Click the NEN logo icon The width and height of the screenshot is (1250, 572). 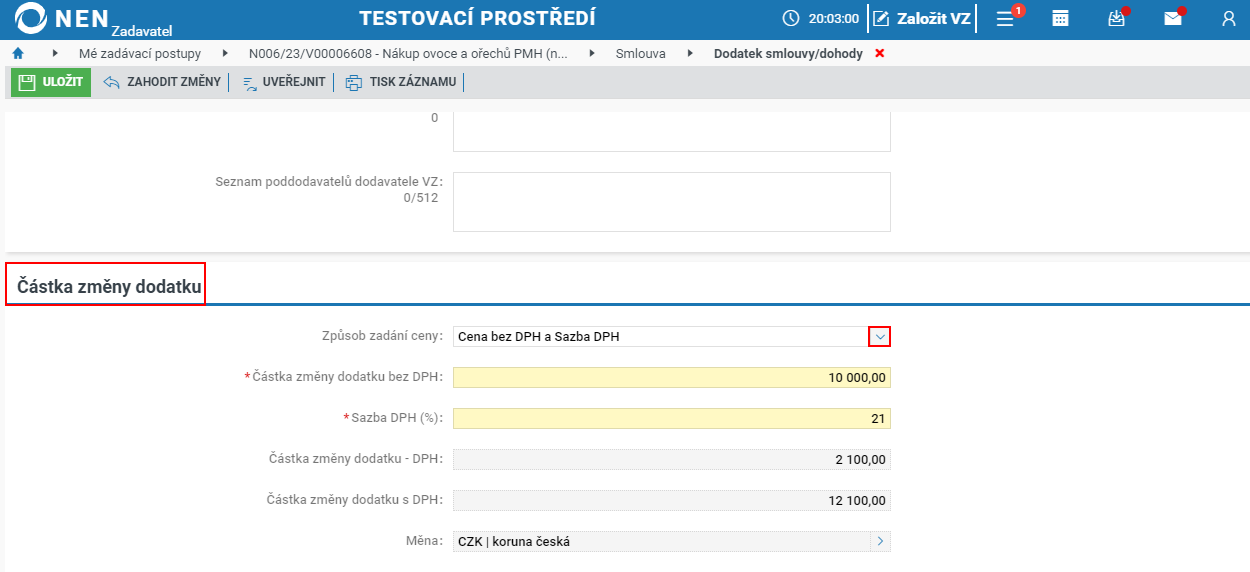pos(30,19)
